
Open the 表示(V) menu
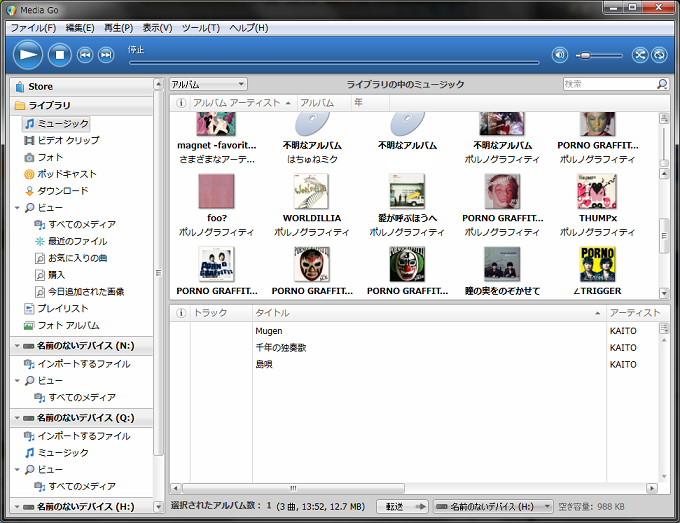click(157, 28)
